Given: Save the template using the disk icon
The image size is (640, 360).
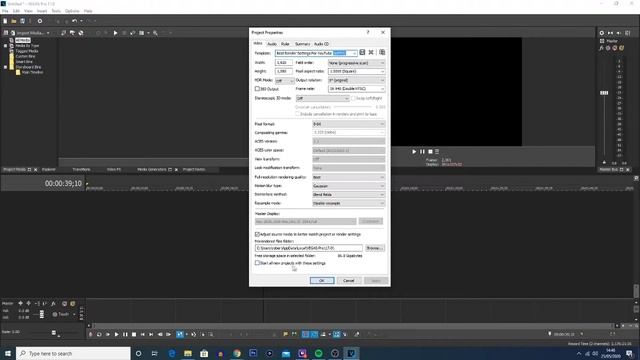Looking at the screenshot, I should 362,52.
